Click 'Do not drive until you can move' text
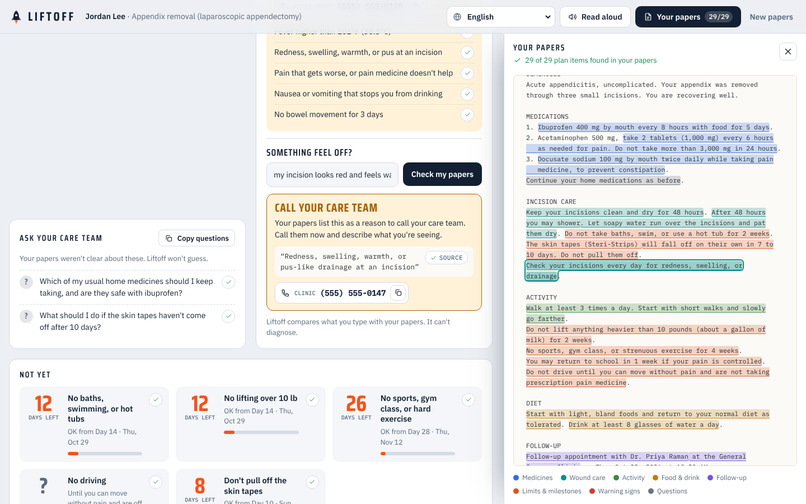Image resolution: width=806 pixels, height=504 pixels. [647, 377]
